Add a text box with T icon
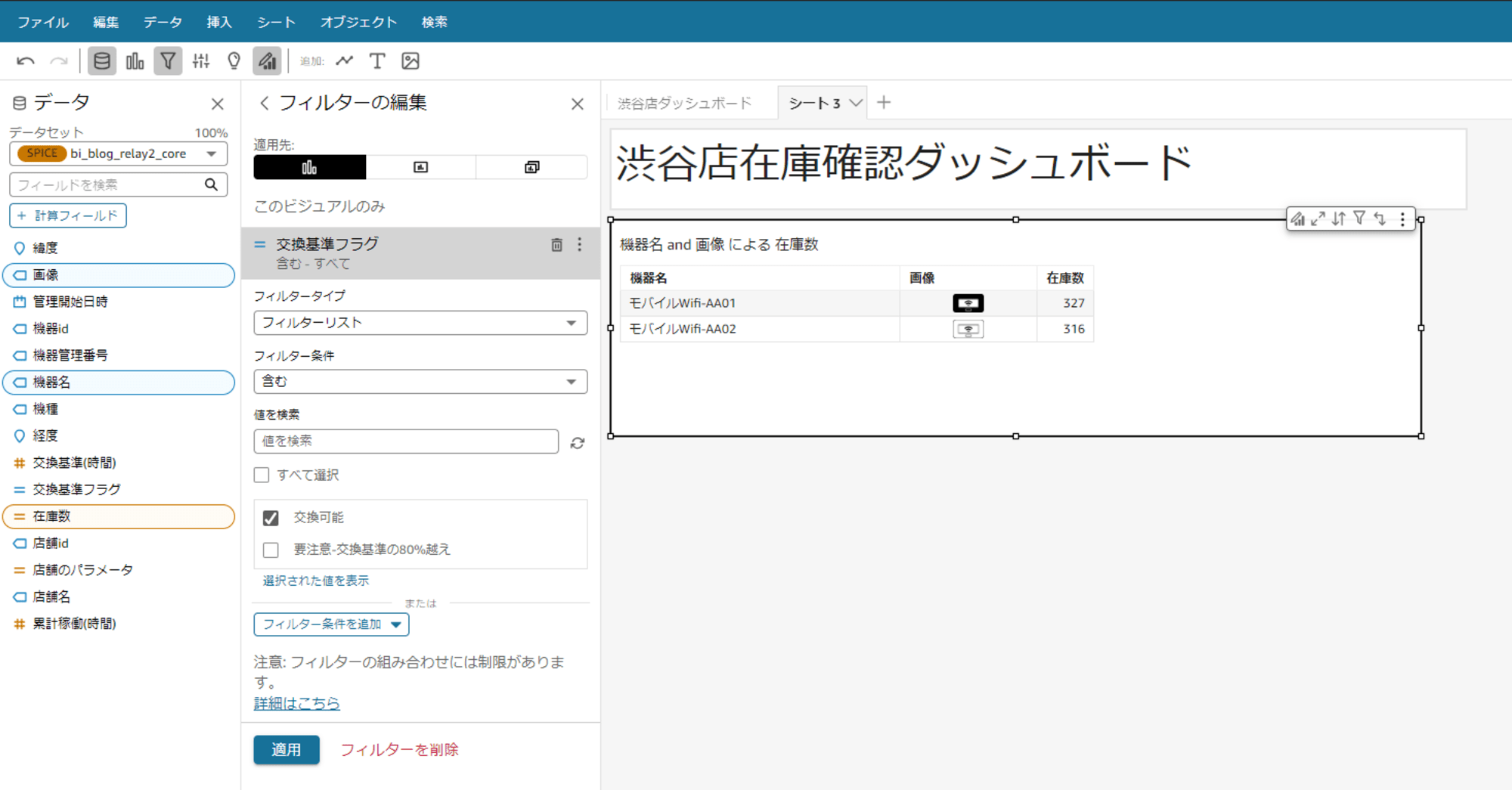This screenshot has width=1512, height=790. tap(377, 61)
